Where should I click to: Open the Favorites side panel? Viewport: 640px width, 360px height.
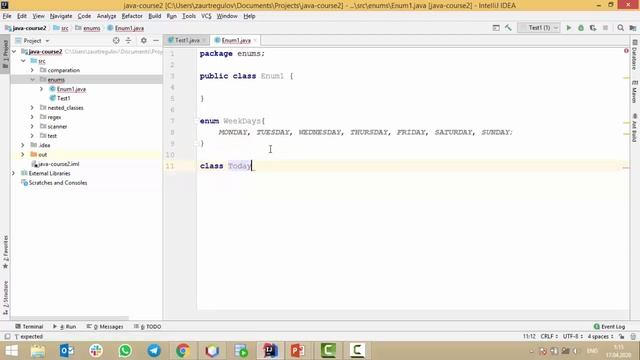click(5, 251)
